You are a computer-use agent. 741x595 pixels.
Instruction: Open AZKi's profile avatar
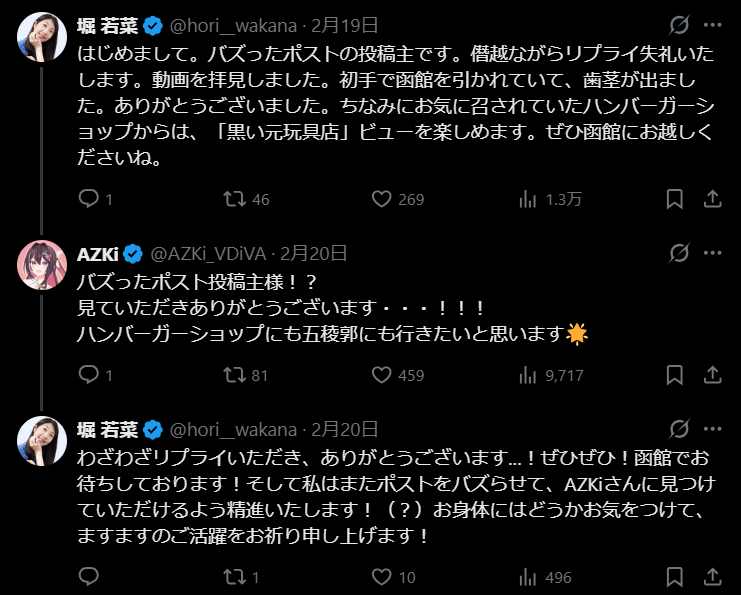42,263
